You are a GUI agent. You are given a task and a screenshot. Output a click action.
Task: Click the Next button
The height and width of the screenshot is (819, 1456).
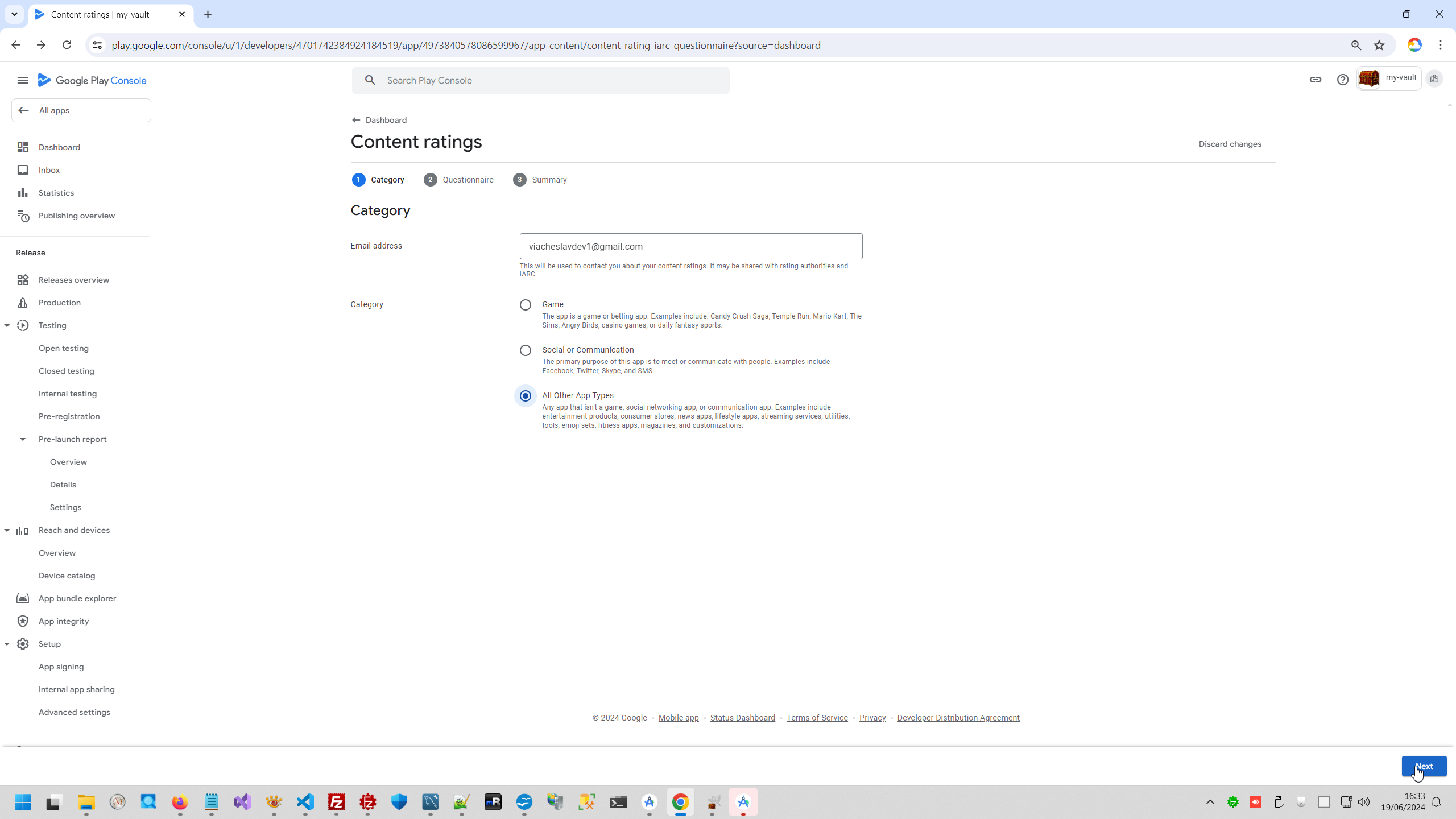pos(1424,766)
